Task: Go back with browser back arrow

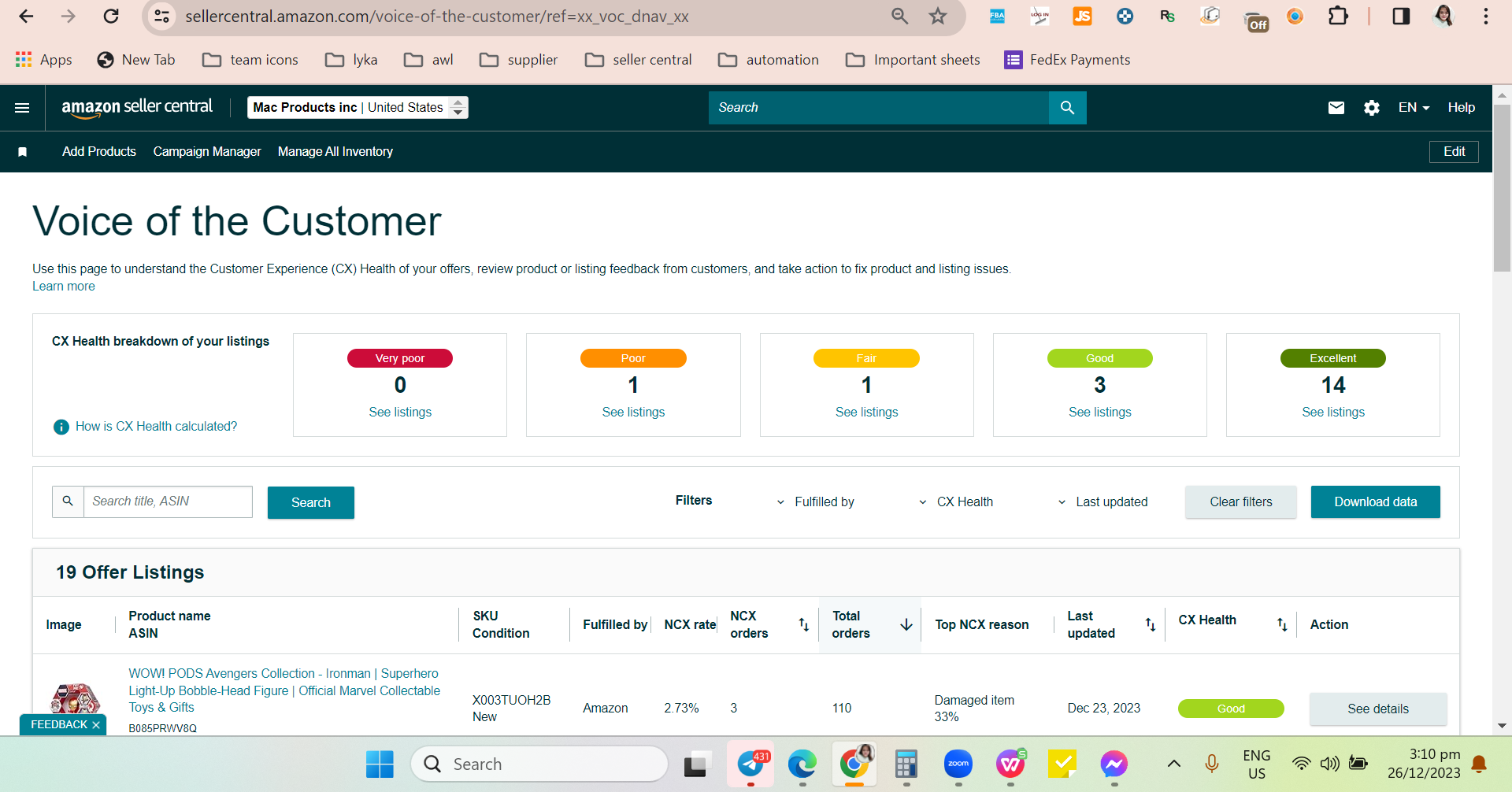Action: pyautogui.click(x=26, y=17)
